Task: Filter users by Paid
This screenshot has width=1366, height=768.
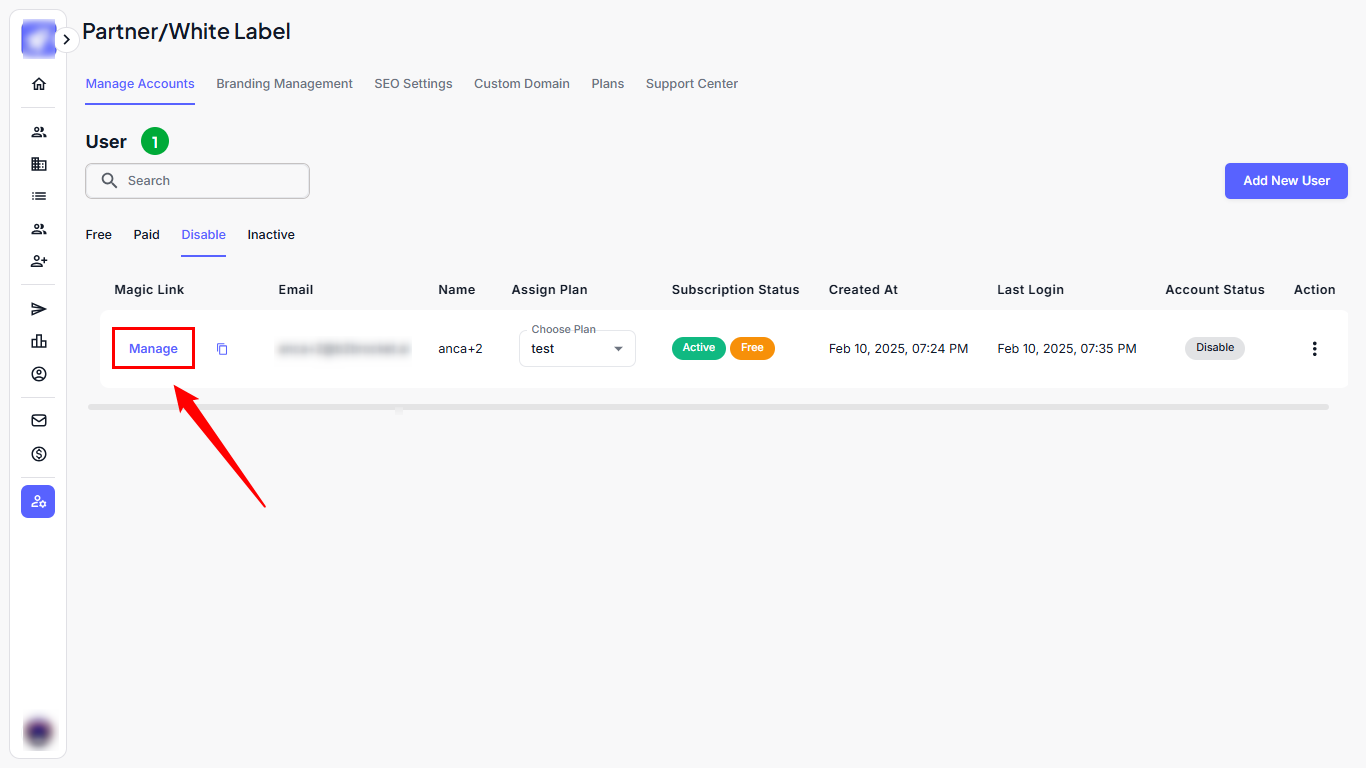Action: 146,235
